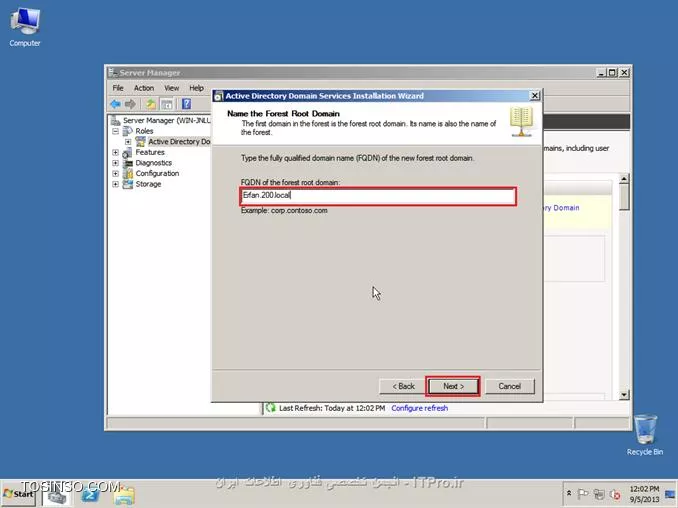Cancel the Active Directory installation wizard

point(510,386)
